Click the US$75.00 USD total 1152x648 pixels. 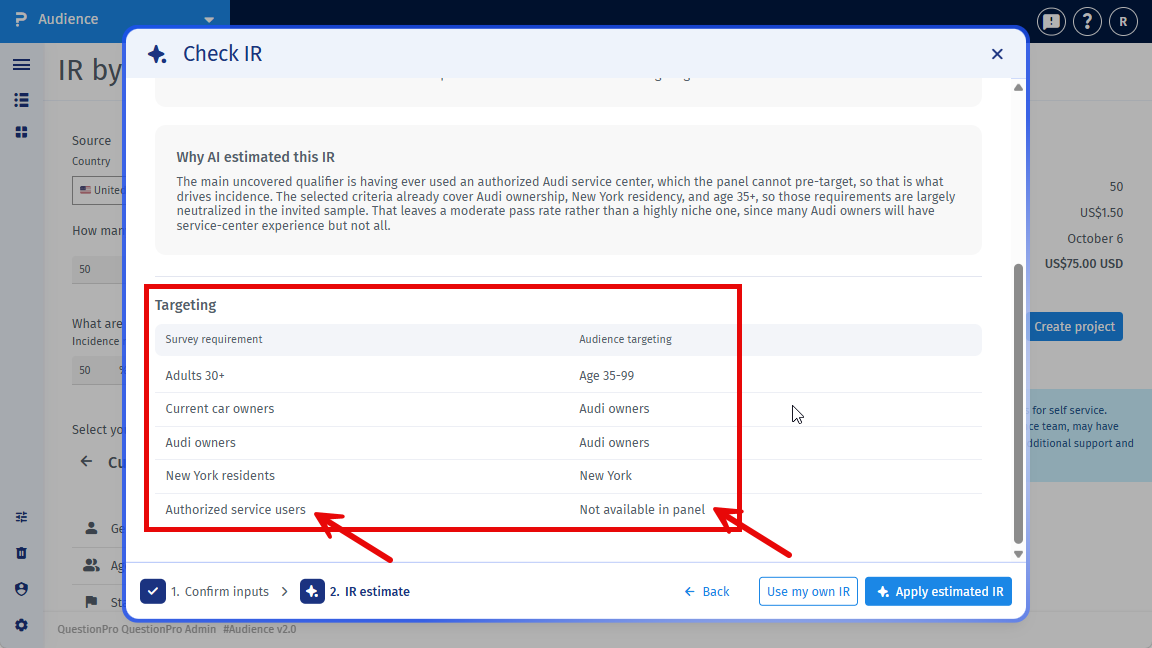(x=1084, y=264)
